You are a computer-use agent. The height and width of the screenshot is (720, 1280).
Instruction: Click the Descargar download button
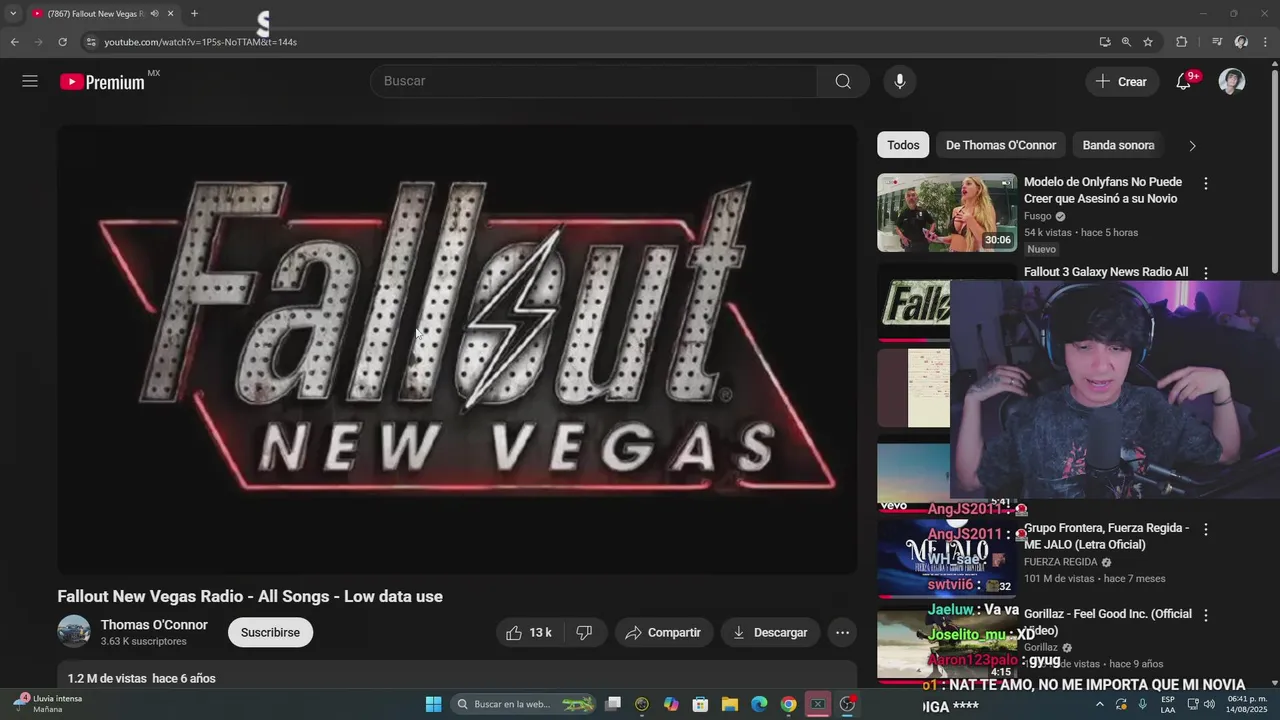[x=770, y=633]
